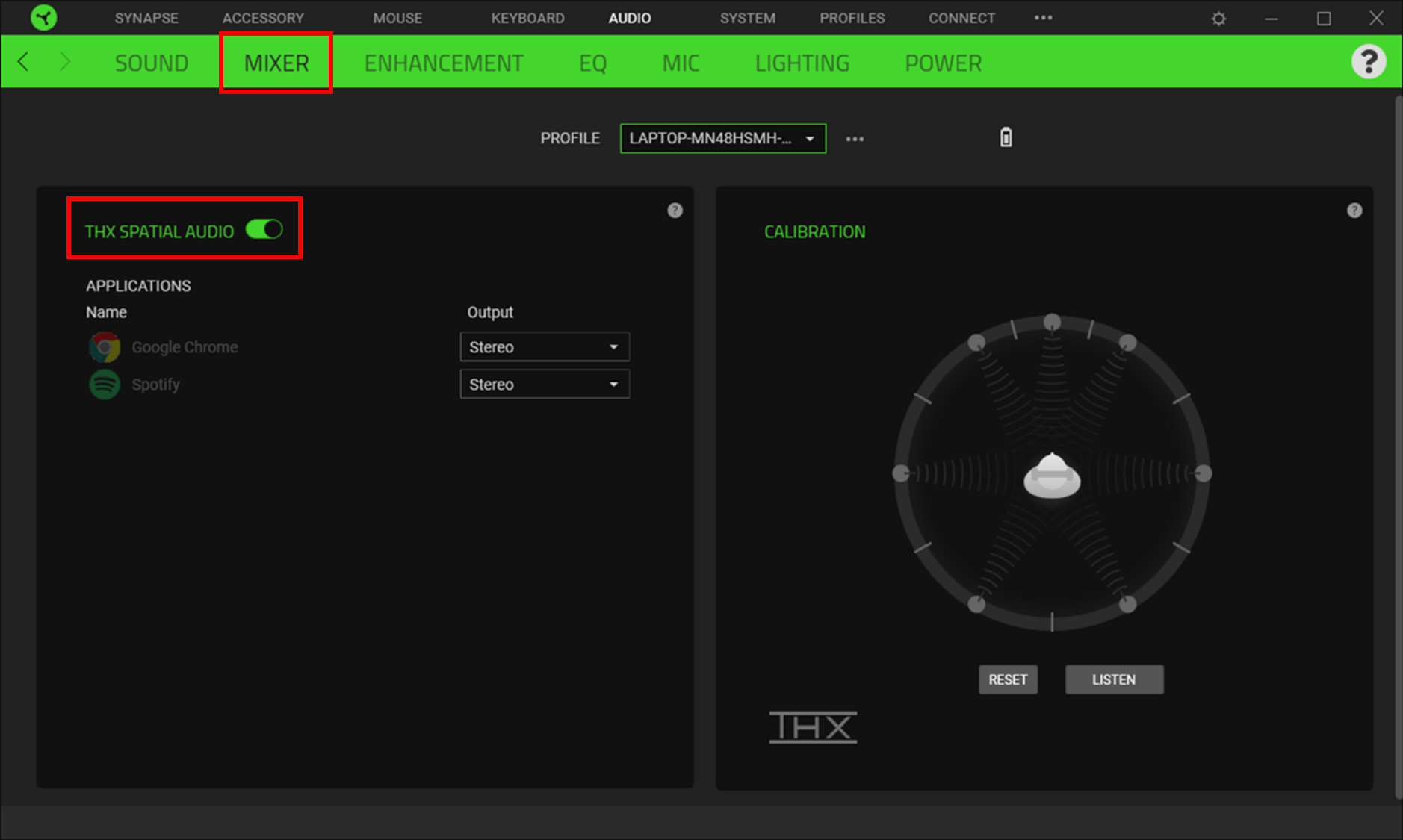The width and height of the screenshot is (1403, 840).
Task: Switch to the EQ tab
Action: 592,63
